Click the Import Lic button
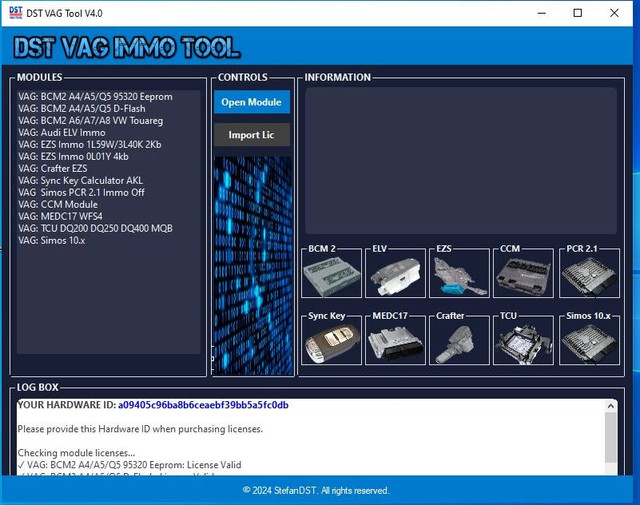The height and width of the screenshot is (505, 640). click(x=252, y=135)
